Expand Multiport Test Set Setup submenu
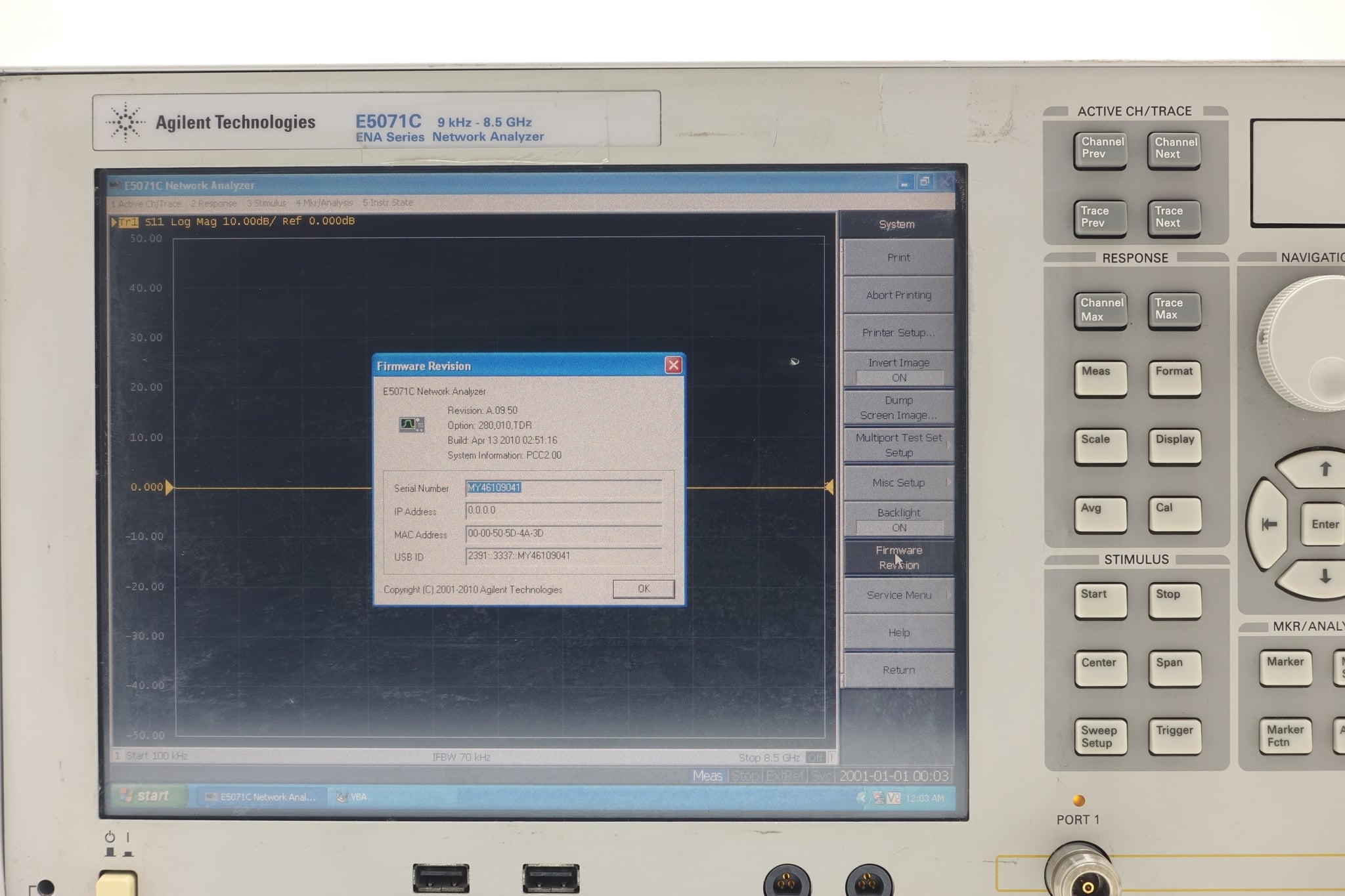 pyautogui.click(x=898, y=444)
